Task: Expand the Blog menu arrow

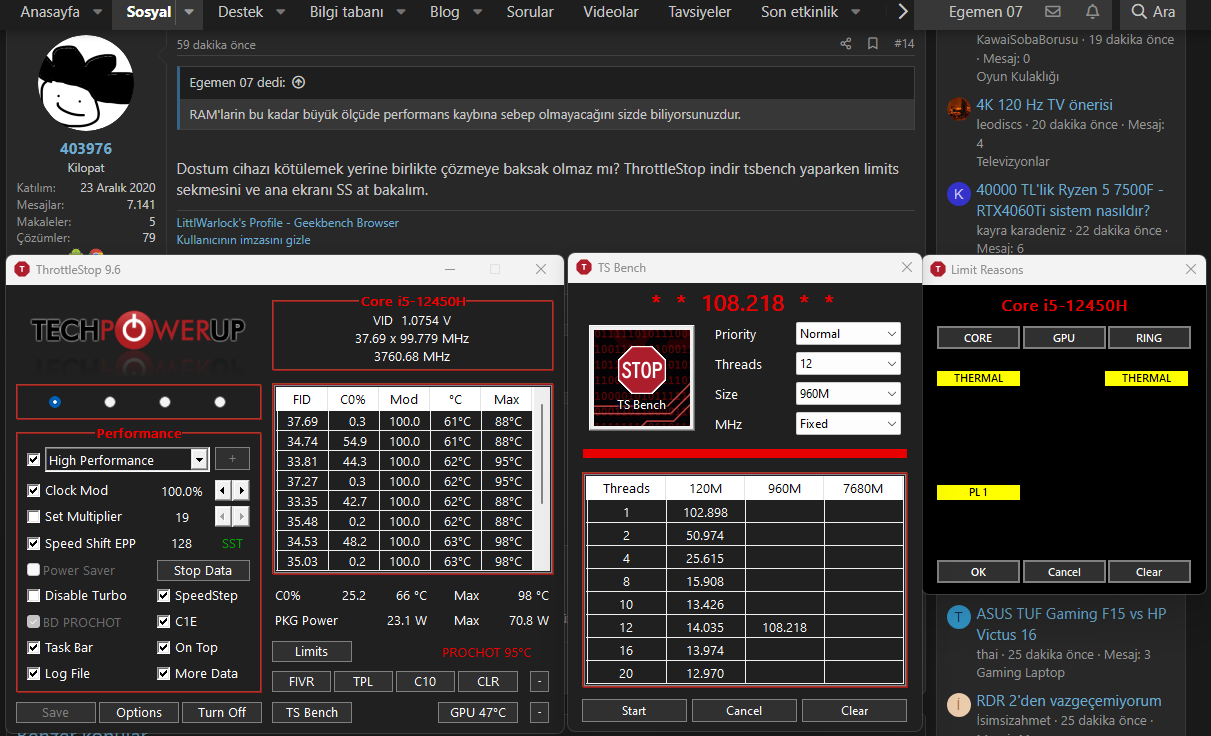Action: (x=478, y=12)
